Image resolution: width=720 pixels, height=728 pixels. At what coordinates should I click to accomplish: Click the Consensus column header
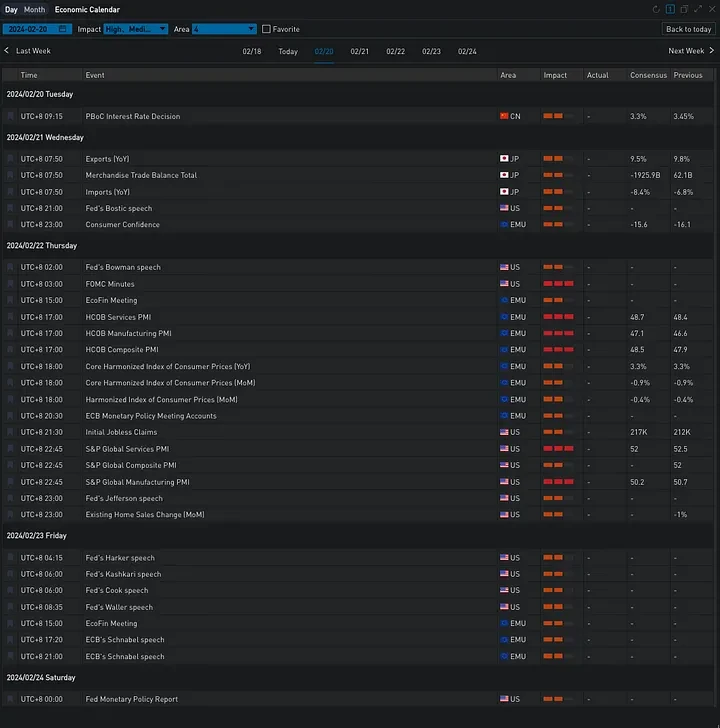pos(648,75)
